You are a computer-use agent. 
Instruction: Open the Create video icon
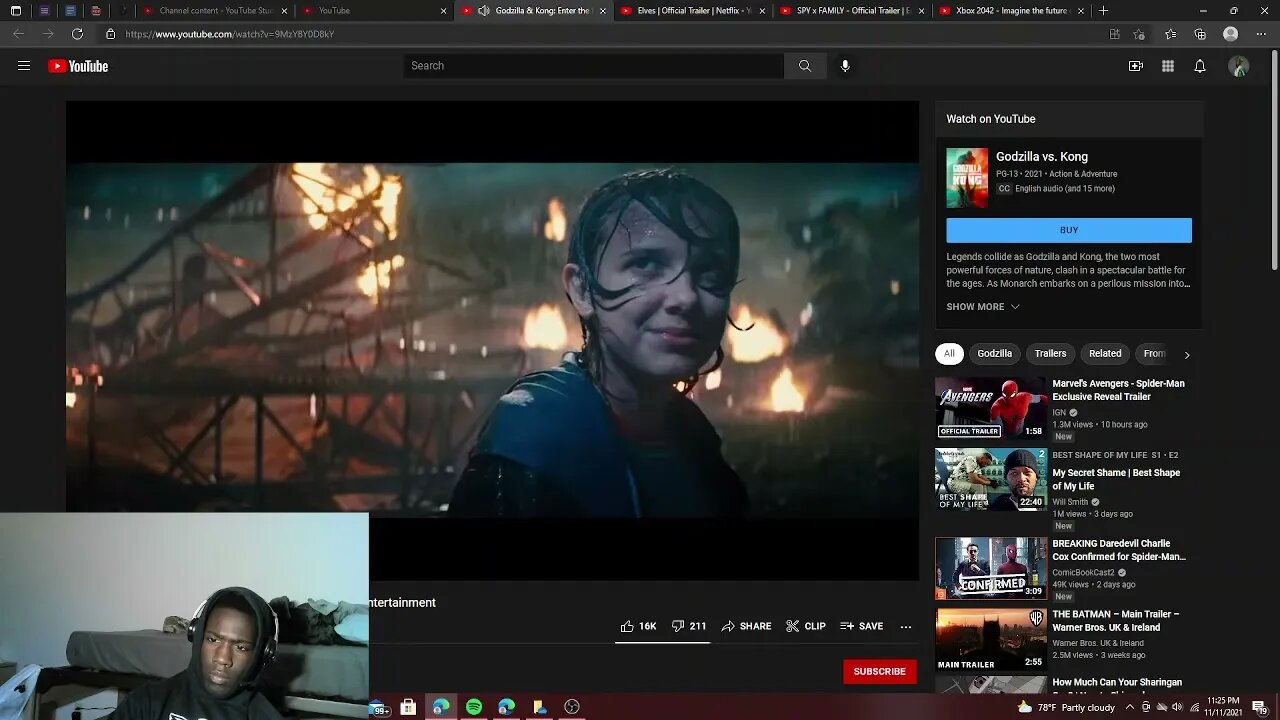coord(1135,66)
